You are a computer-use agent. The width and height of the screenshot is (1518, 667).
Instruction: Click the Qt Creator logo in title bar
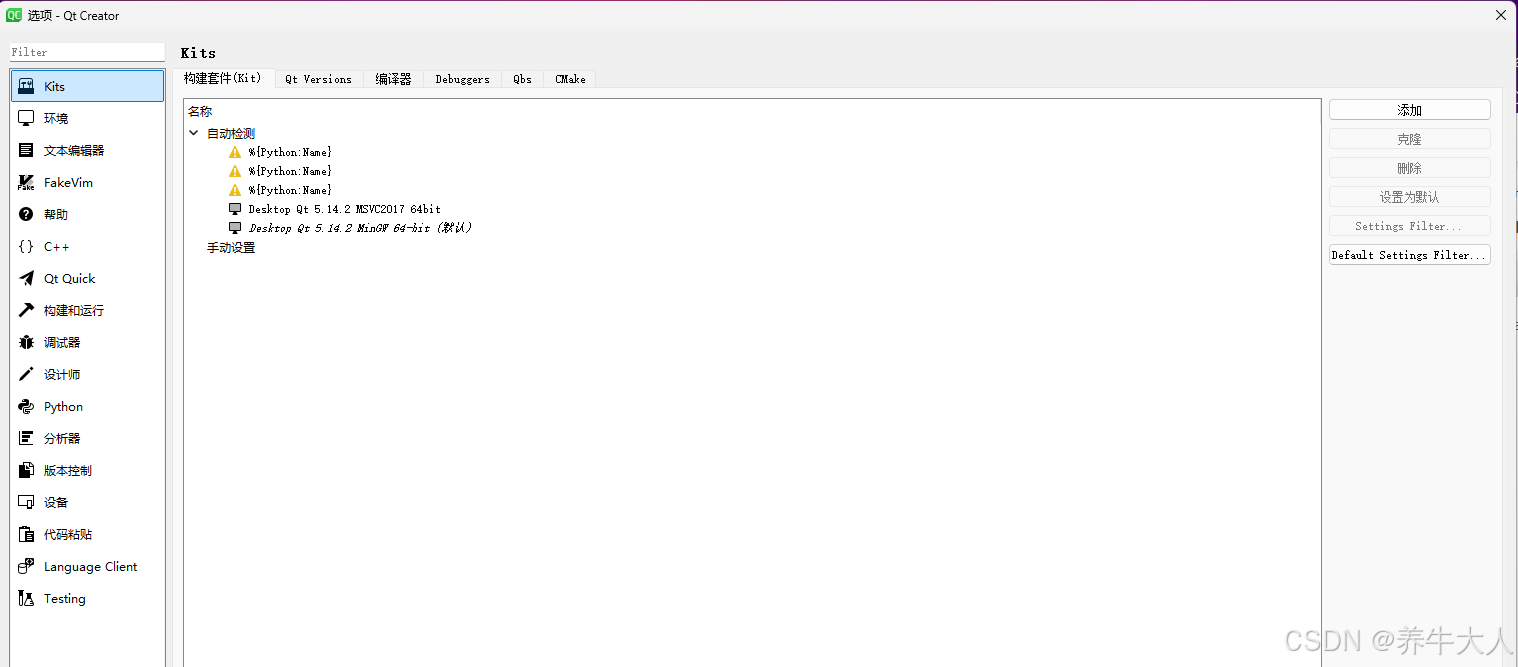tap(14, 15)
